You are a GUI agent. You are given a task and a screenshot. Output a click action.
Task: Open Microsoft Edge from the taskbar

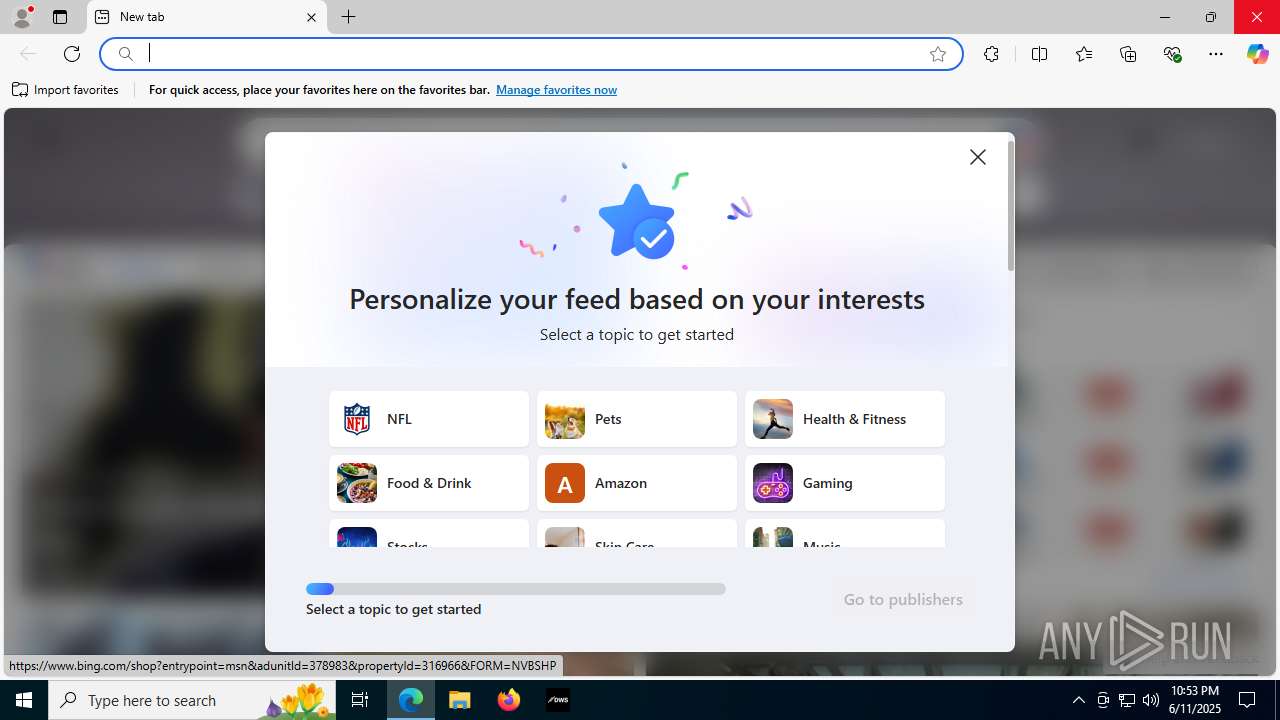click(411, 700)
